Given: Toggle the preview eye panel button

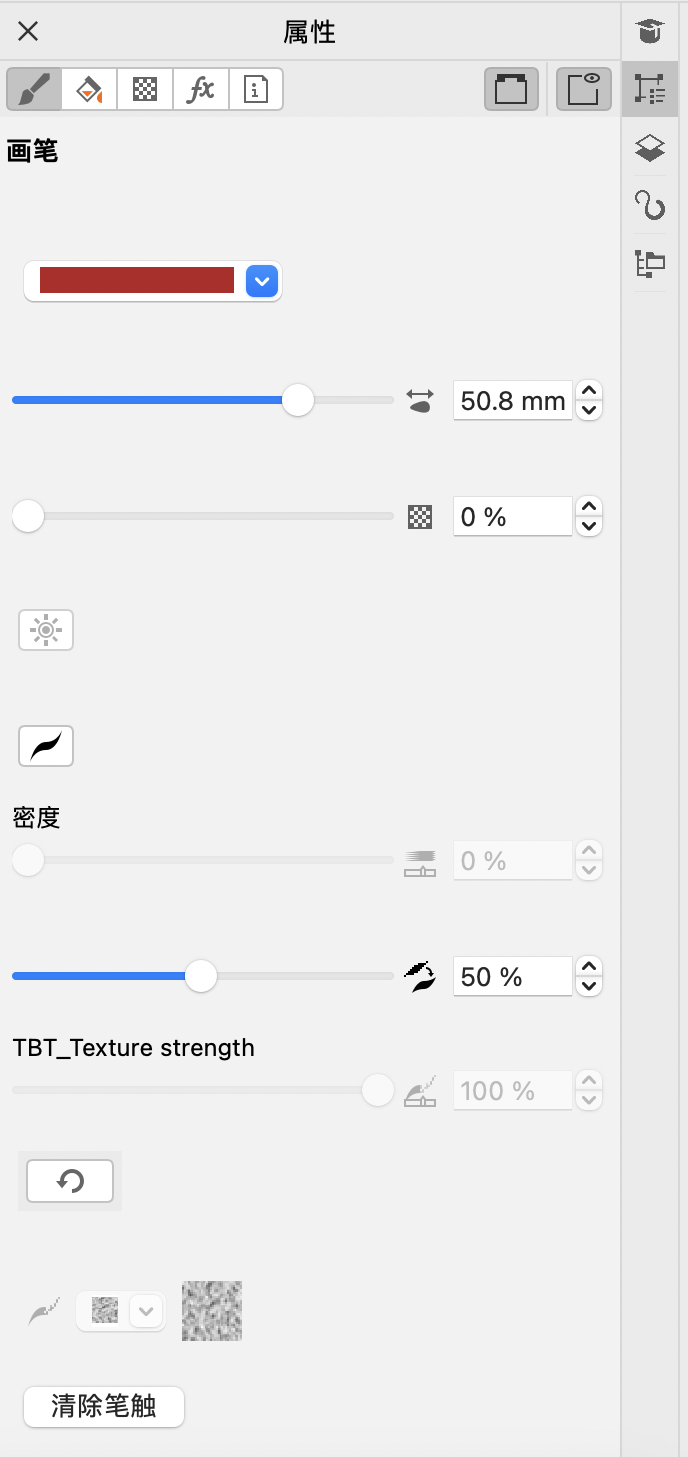Looking at the screenshot, I should (x=584, y=89).
